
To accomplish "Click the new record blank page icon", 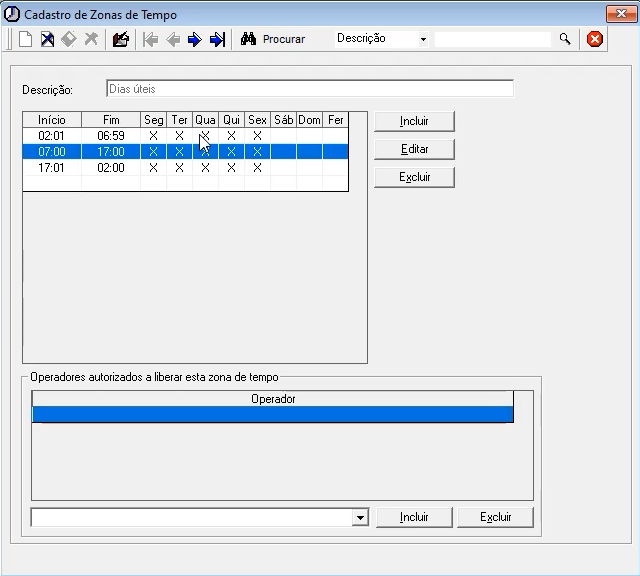I will (x=26, y=40).
